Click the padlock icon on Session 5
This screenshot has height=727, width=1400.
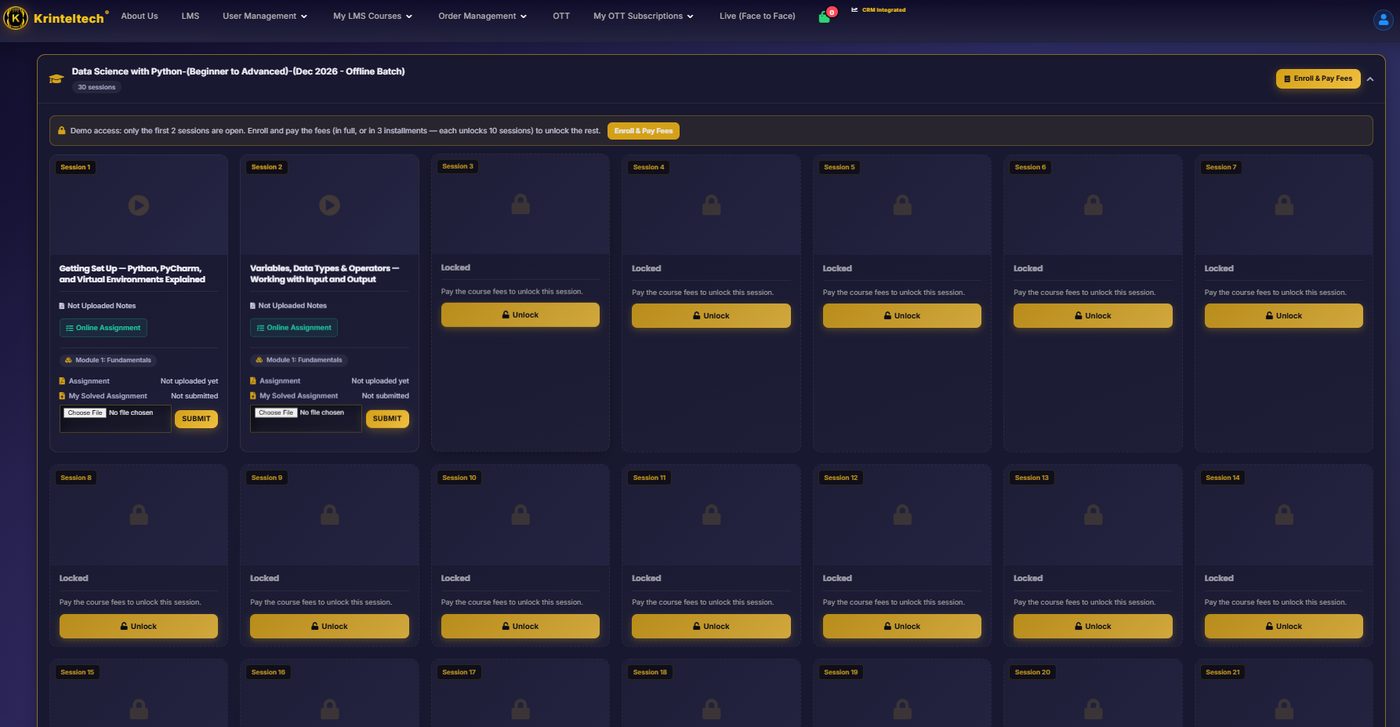[902, 205]
